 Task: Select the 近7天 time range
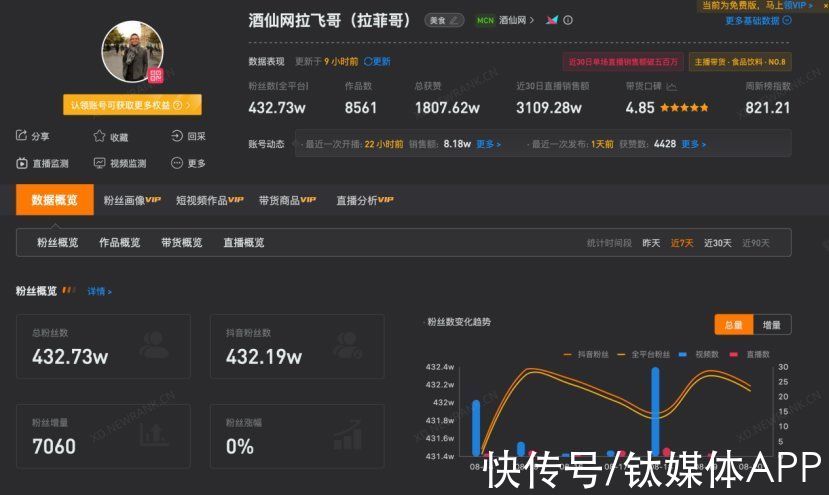(681, 243)
